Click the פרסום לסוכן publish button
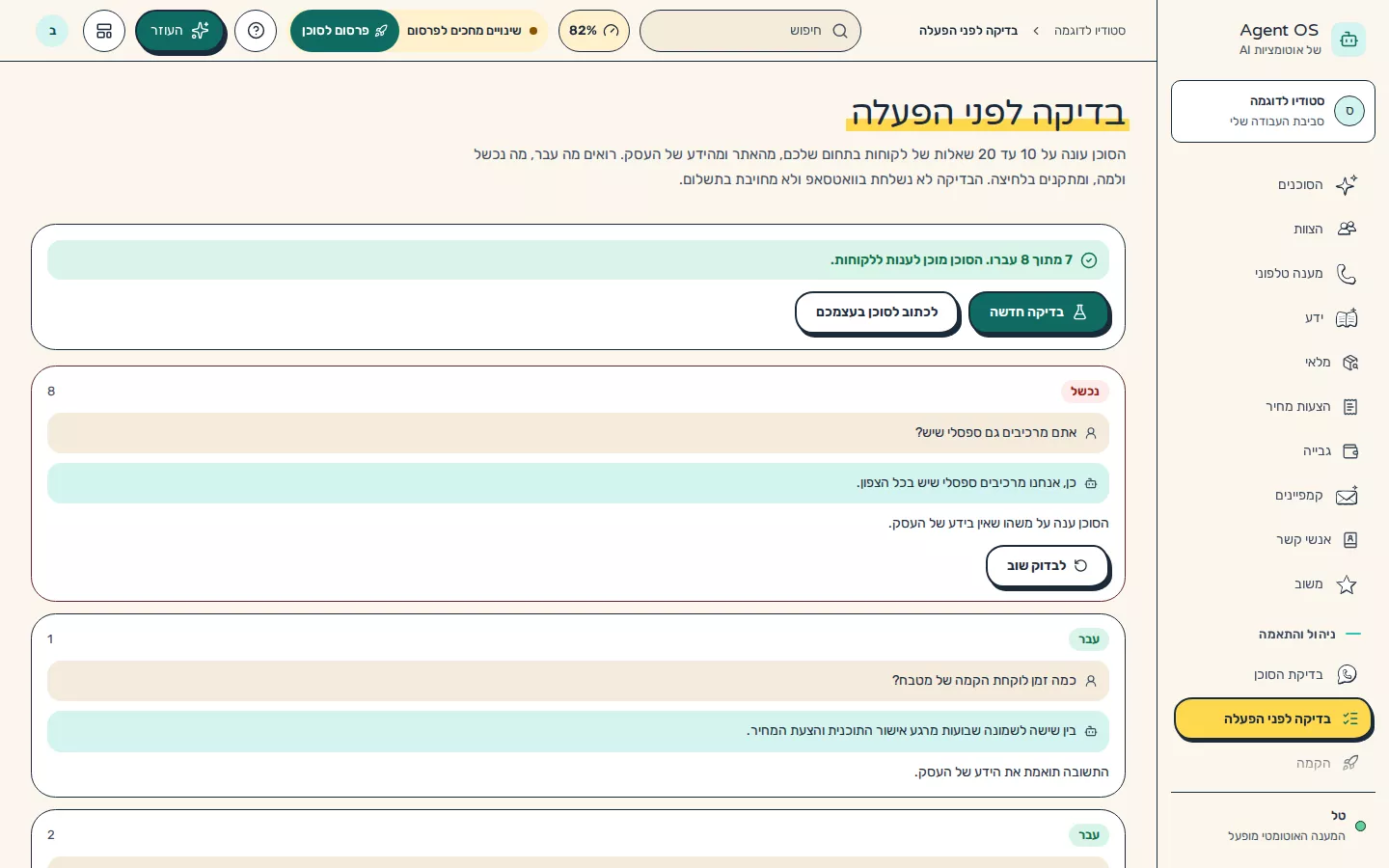 344,31
